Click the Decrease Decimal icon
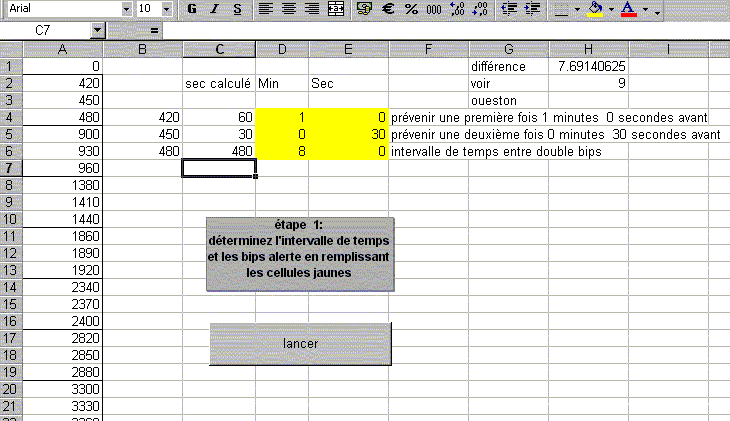 click(x=480, y=8)
